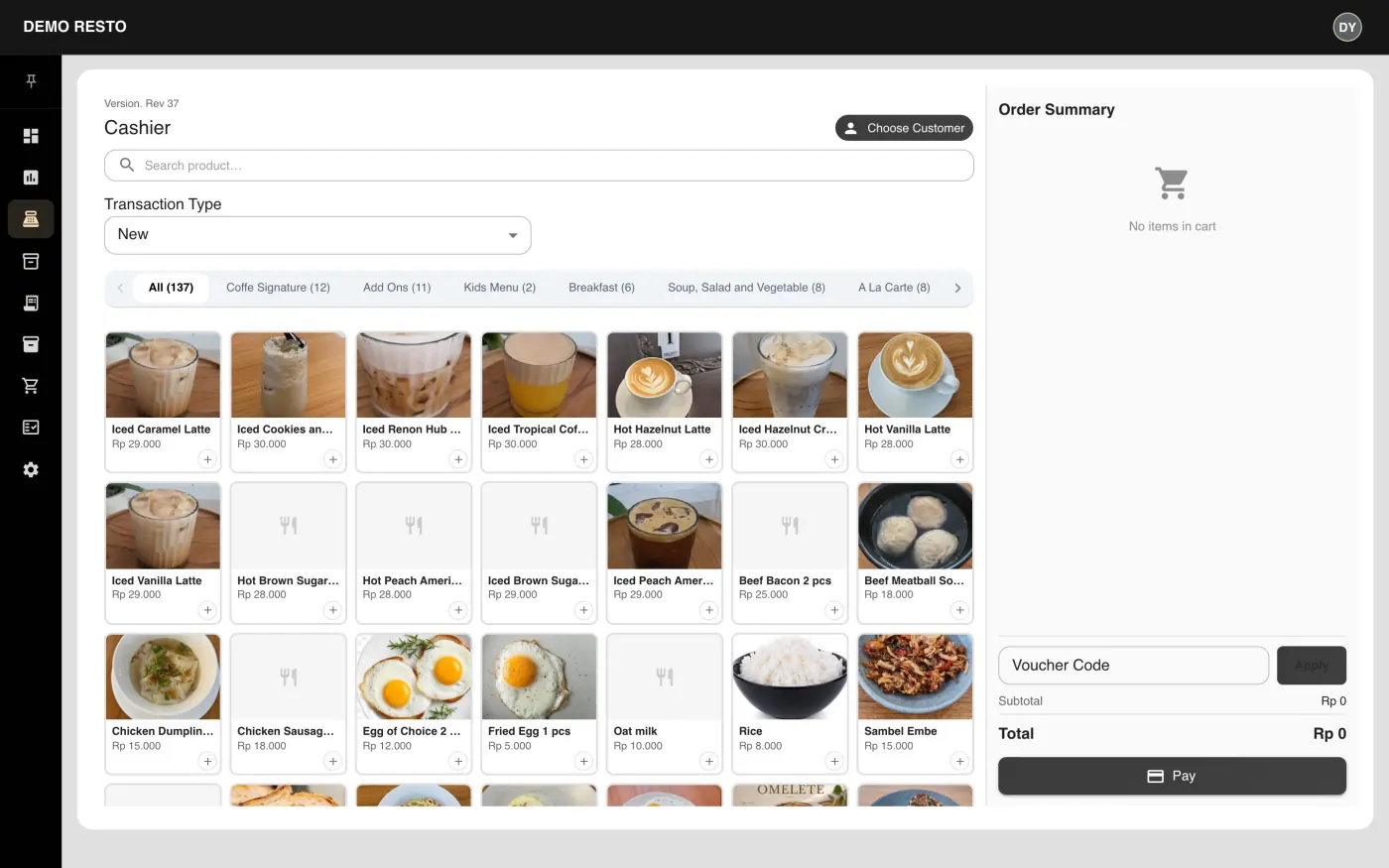Open the DY user avatar menu
This screenshot has width=1389, height=868.
pos(1346,27)
